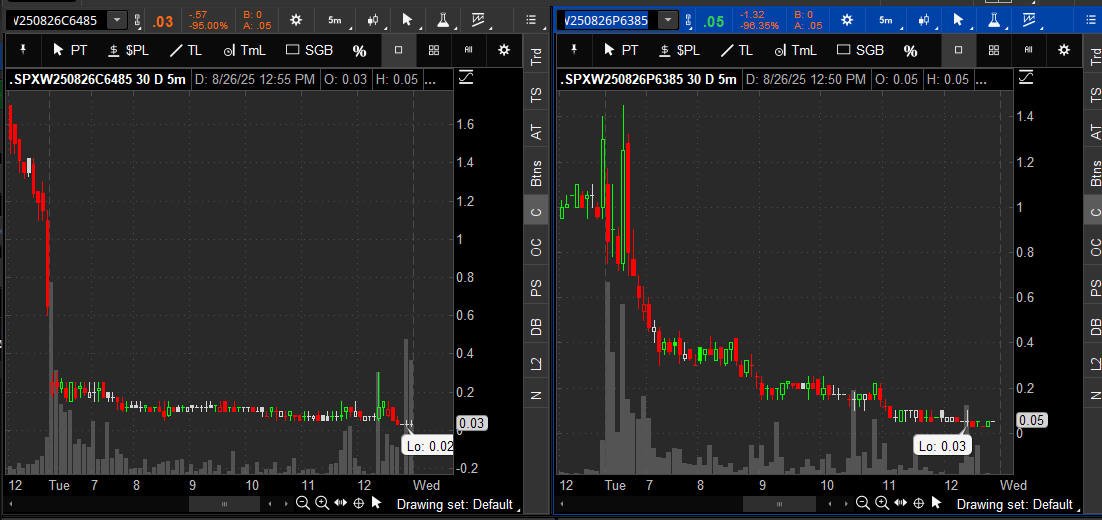The image size is (1102, 520).
Task: Open Drawing set: Default menu in left chart
Action: [x=455, y=504]
